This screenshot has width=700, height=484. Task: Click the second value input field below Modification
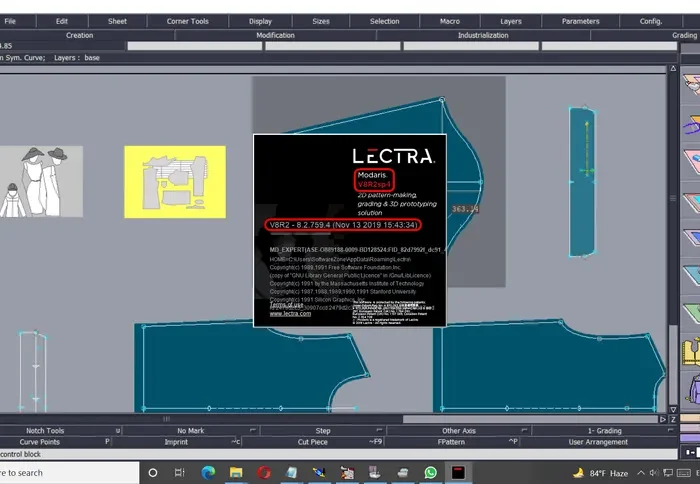click(333, 46)
